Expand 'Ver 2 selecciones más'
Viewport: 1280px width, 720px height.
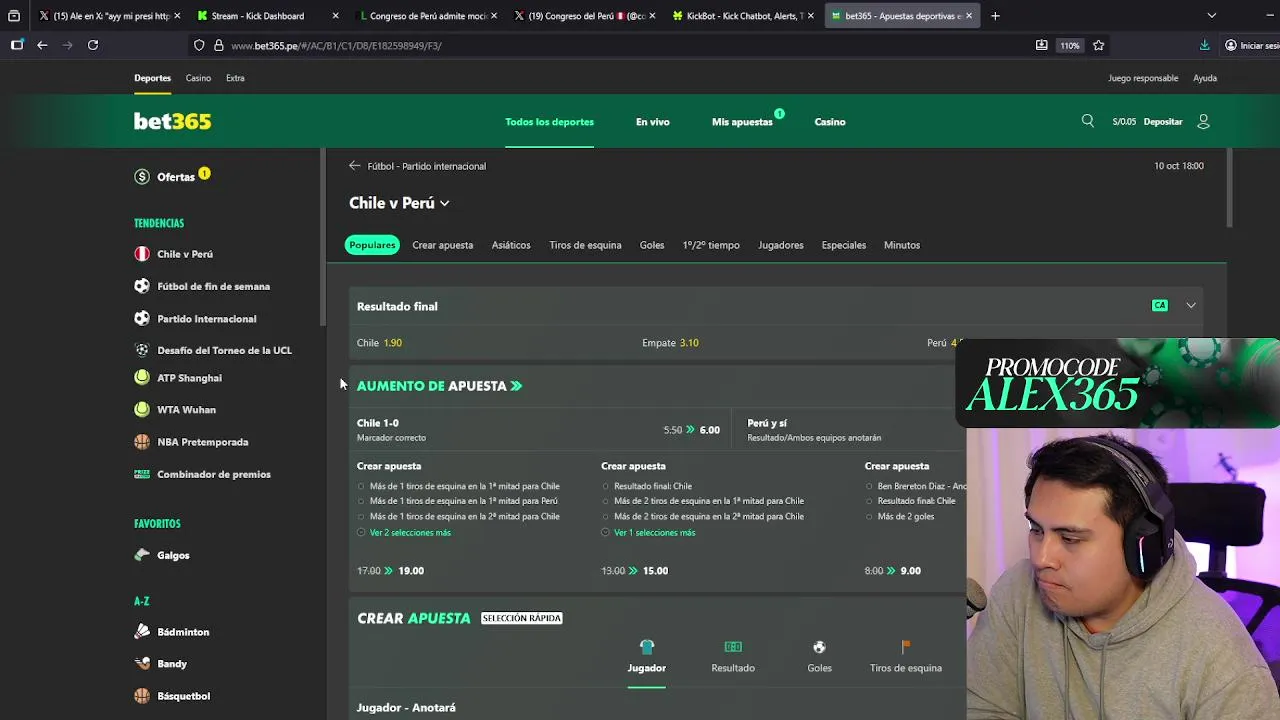[x=410, y=532]
